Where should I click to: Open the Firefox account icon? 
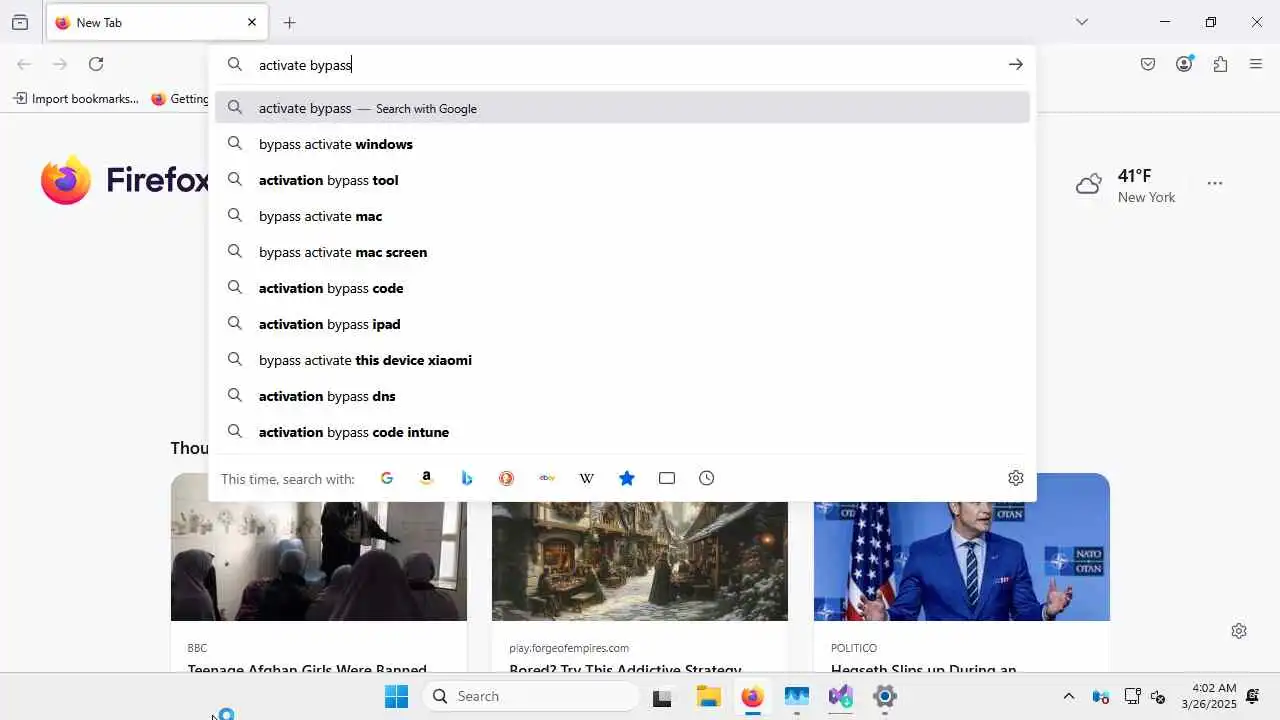[x=1184, y=64]
